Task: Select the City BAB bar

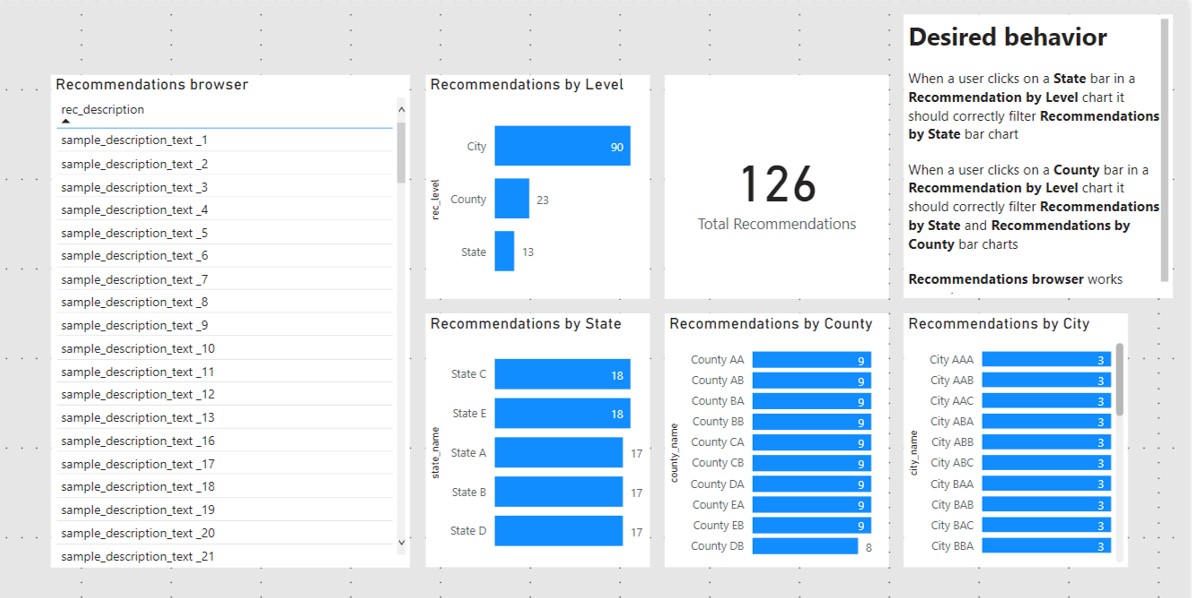Action: pos(1046,505)
